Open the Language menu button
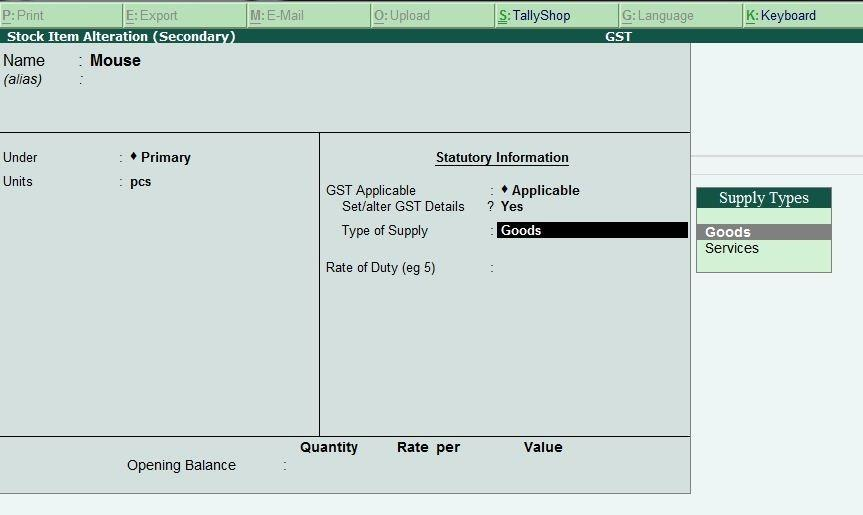Screen dimensions: 863x515 [x=680, y=15]
